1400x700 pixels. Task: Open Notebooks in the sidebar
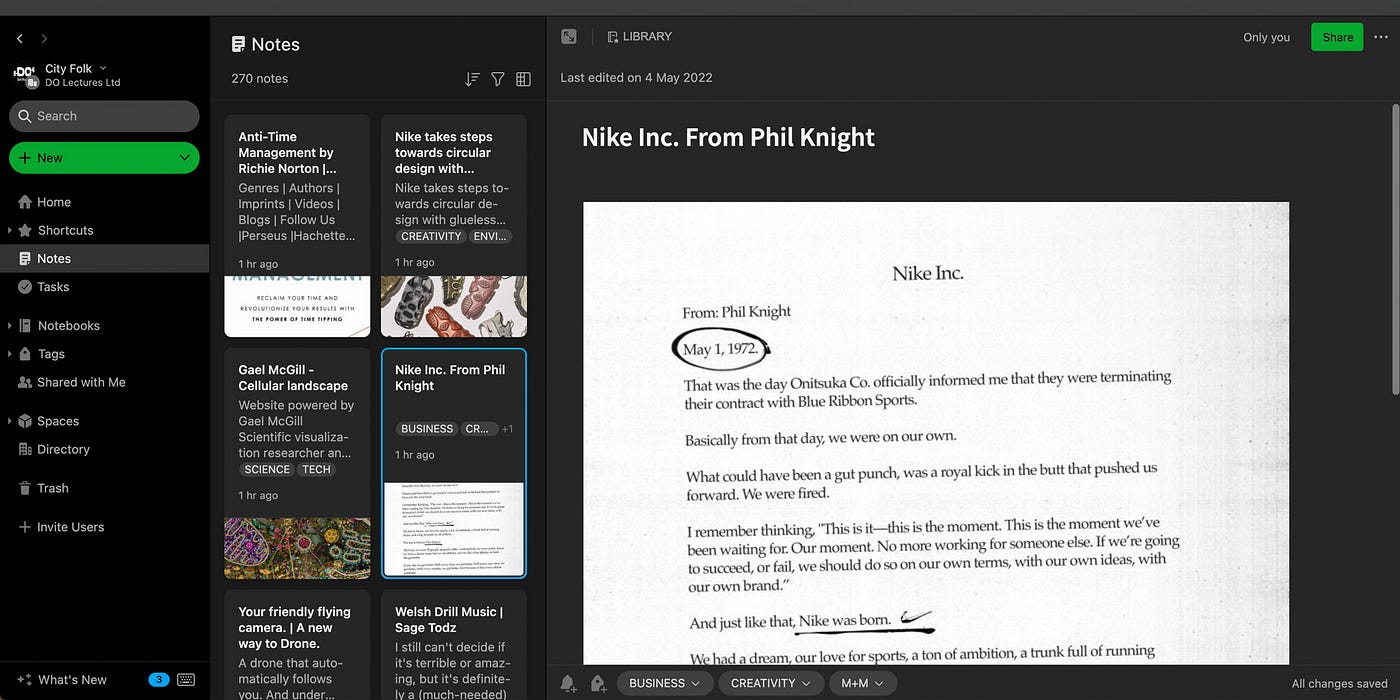click(68, 326)
